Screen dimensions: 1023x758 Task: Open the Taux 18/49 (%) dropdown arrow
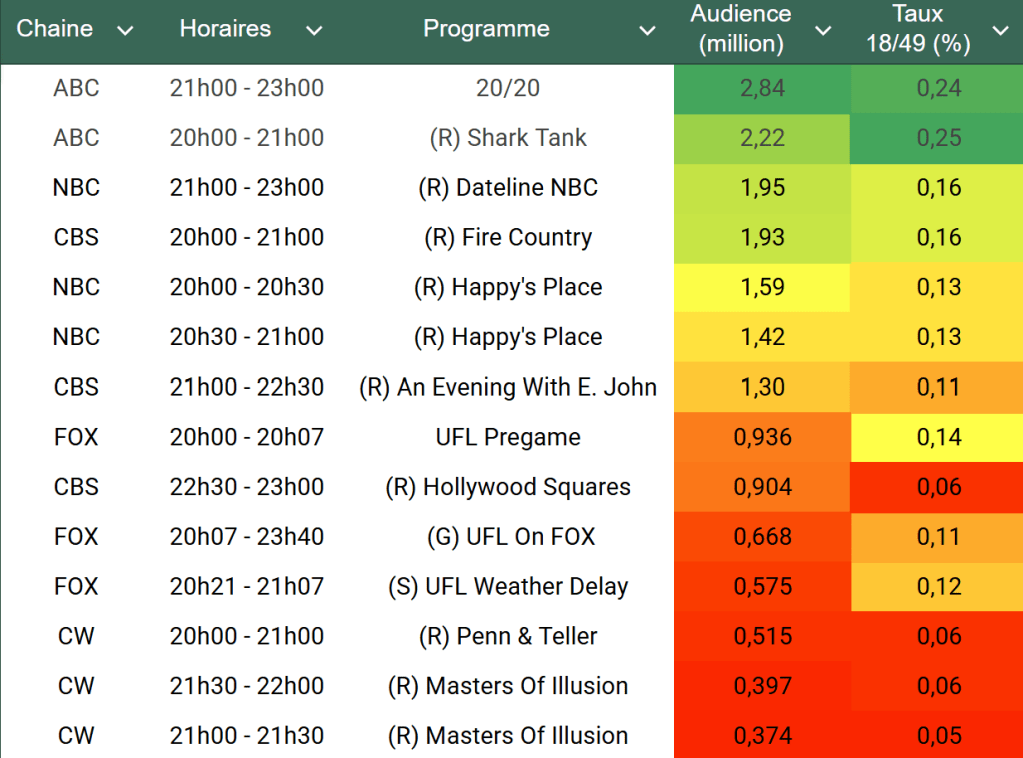pyautogui.click(x=1000, y=31)
